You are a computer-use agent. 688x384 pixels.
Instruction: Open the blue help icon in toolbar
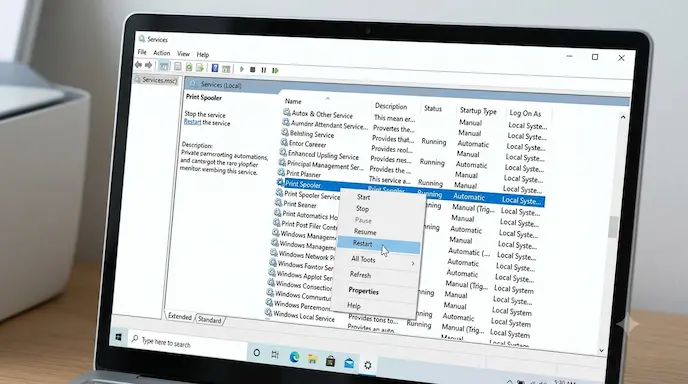click(x=215, y=68)
